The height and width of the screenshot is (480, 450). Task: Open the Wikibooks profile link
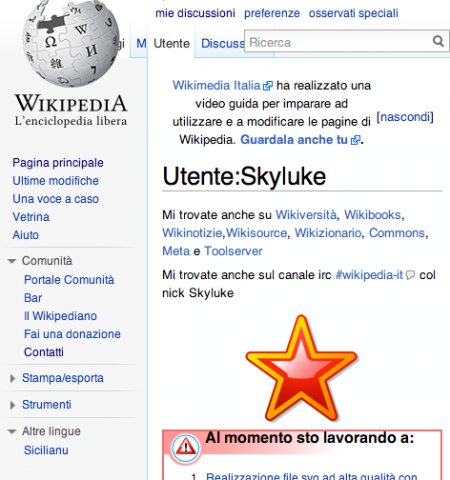click(372, 215)
